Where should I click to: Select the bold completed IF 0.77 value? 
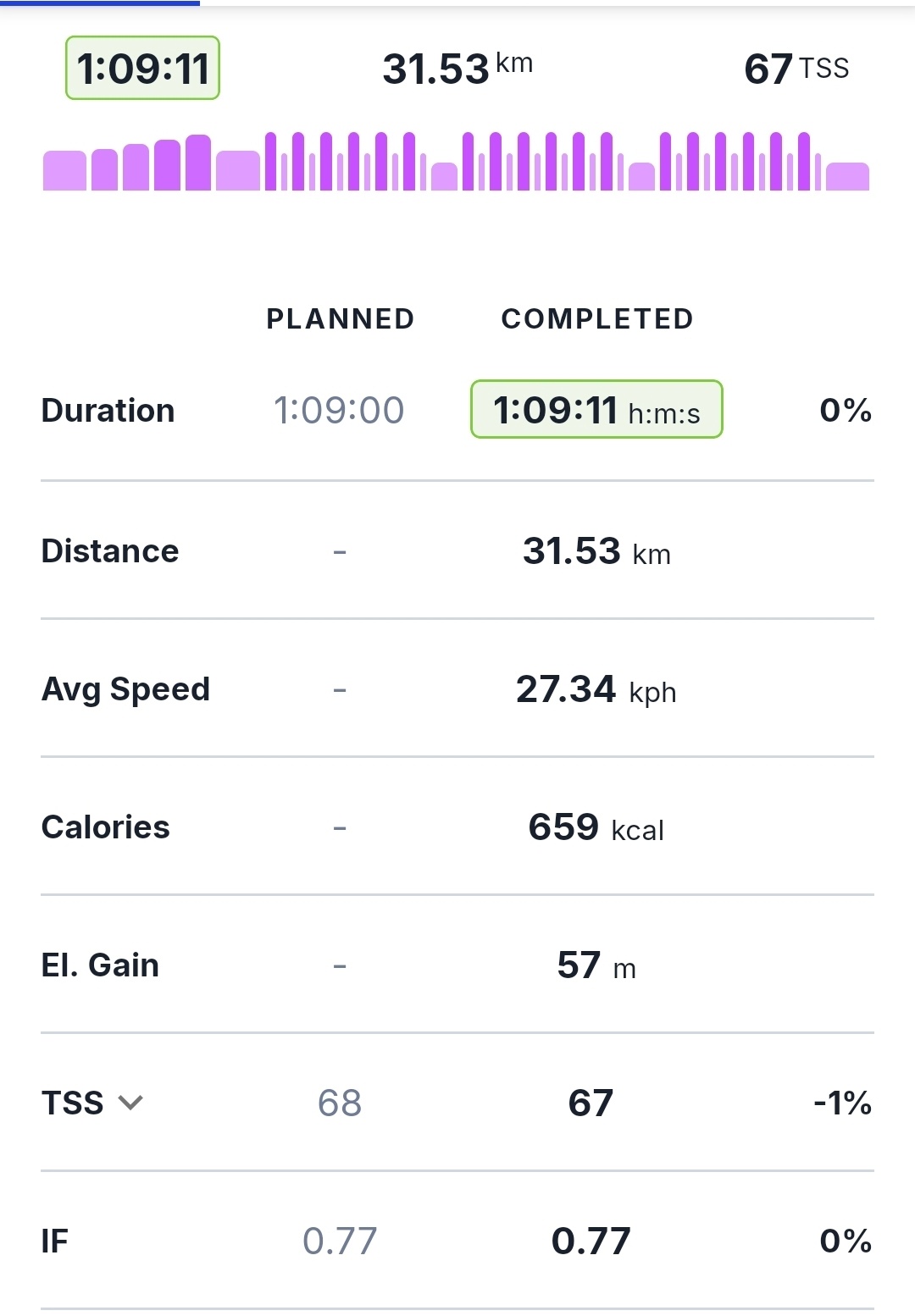591,1241
